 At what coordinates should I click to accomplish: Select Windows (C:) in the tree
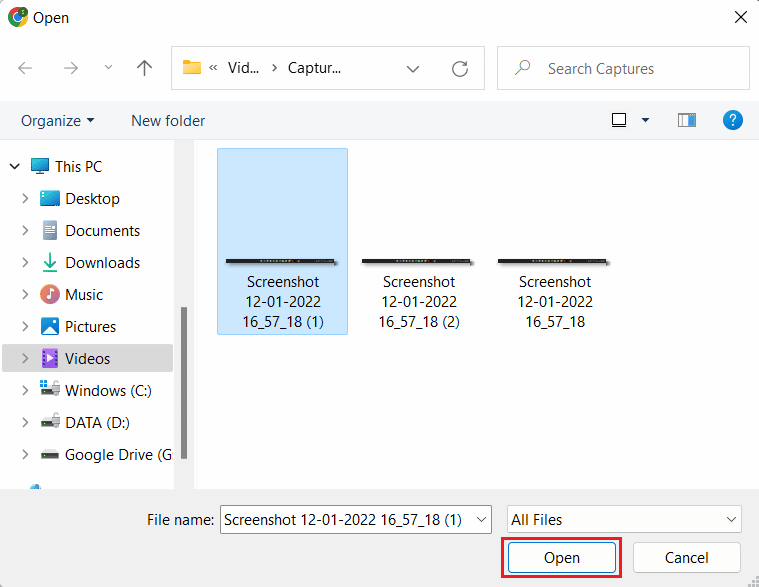coord(108,390)
